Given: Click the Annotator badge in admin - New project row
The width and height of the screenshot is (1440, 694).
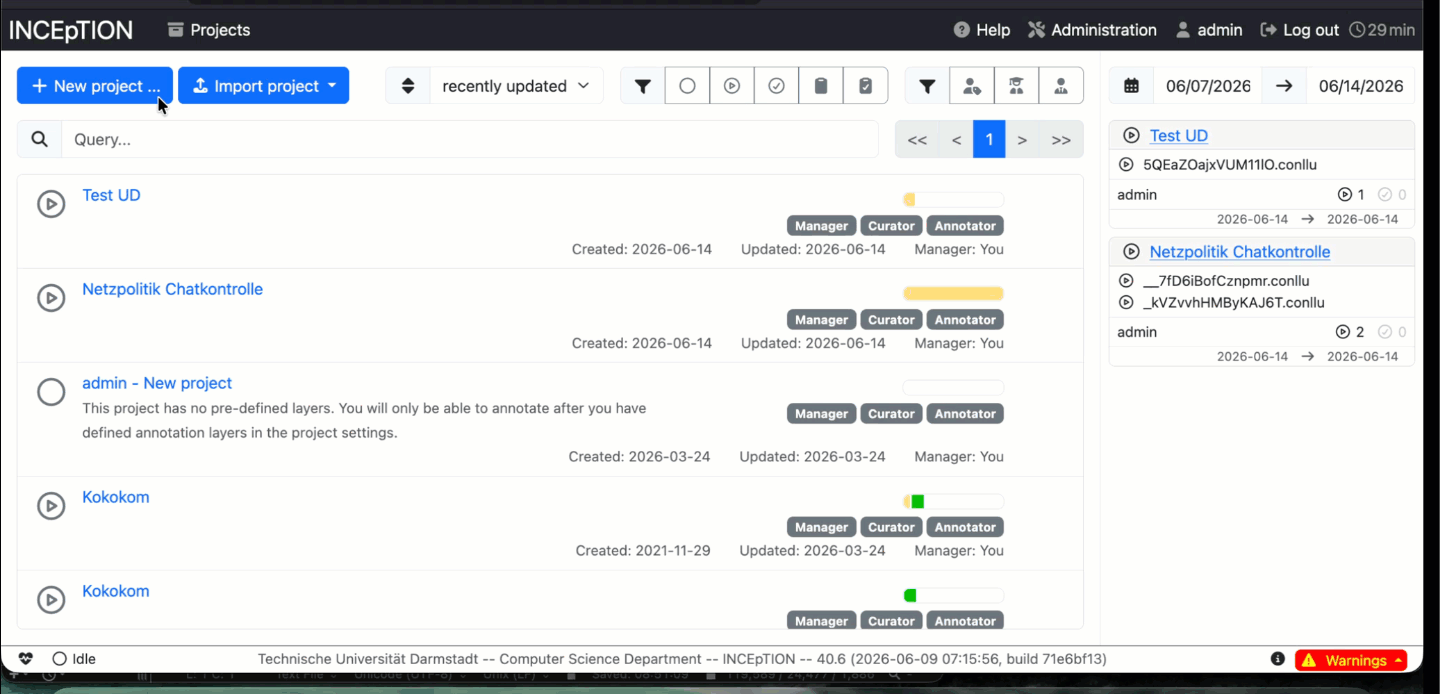Looking at the screenshot, I should [x=965, y=414].
